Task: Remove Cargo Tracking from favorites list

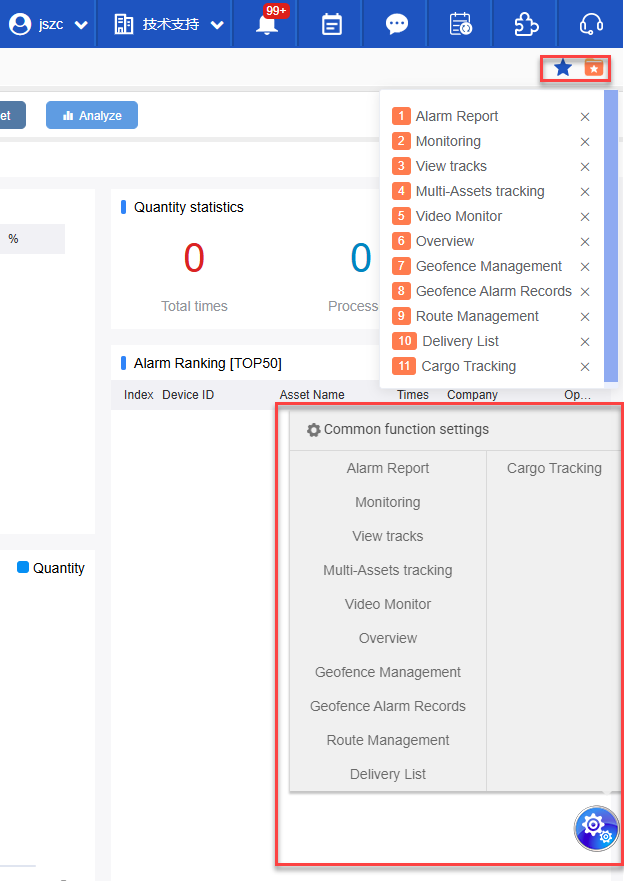Action: (585, 367)
